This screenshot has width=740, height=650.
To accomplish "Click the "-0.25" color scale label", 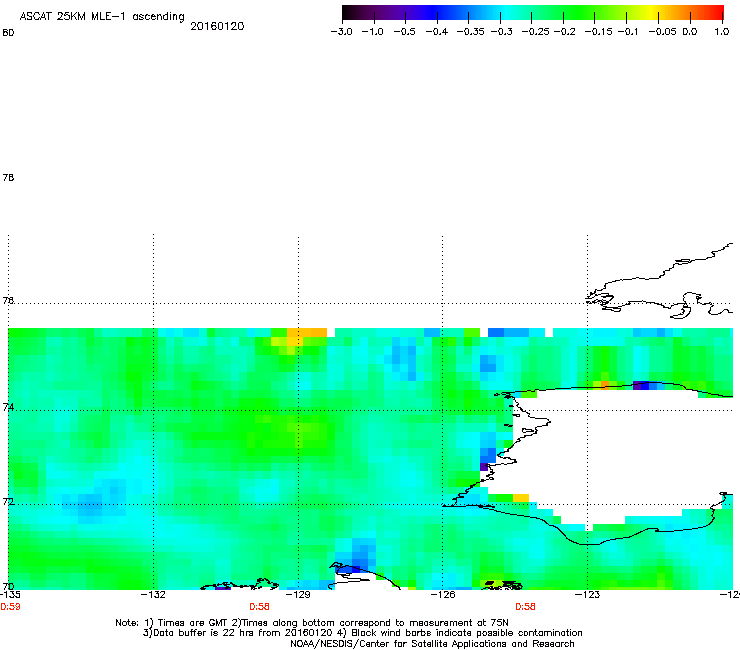I will click(535, 32).
